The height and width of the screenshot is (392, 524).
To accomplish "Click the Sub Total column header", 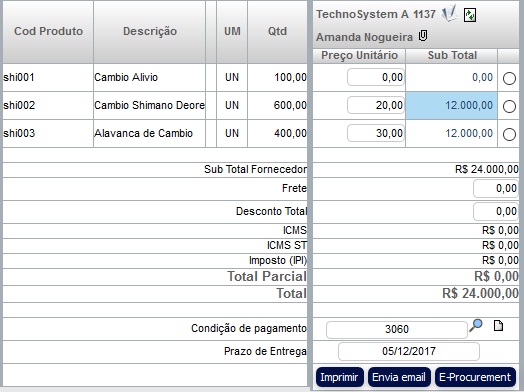I will pos(452,55).
